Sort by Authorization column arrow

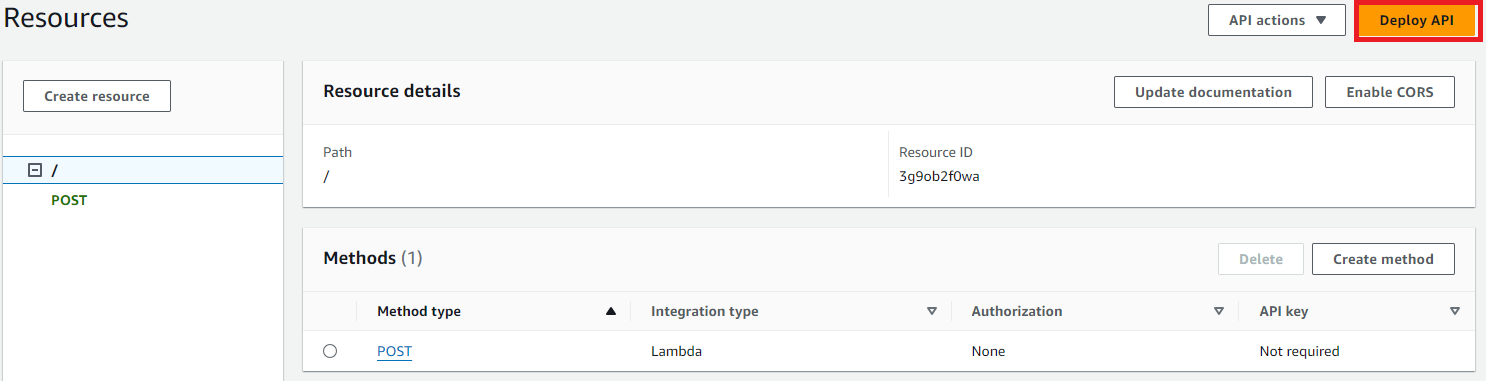tap(1219, 311)
